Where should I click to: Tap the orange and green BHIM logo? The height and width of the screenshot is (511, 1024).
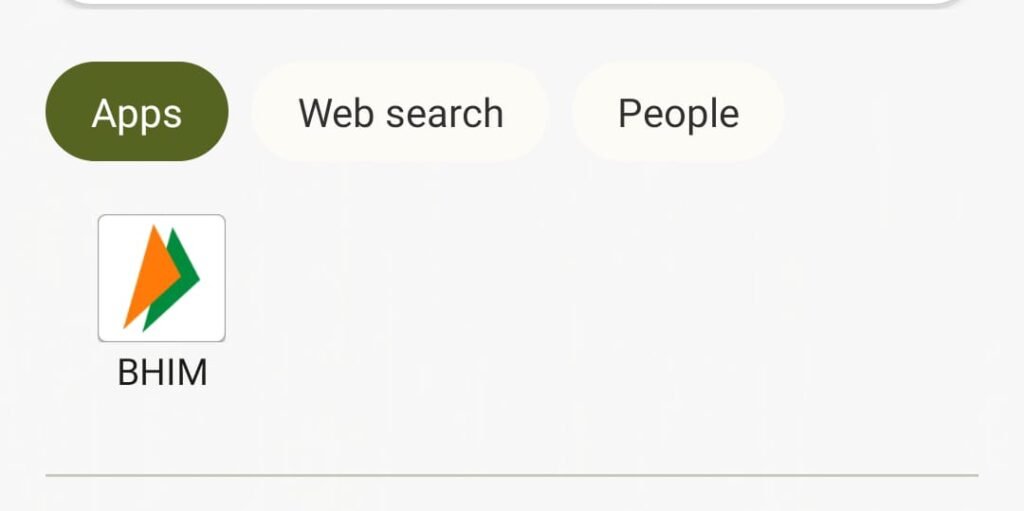161,278
